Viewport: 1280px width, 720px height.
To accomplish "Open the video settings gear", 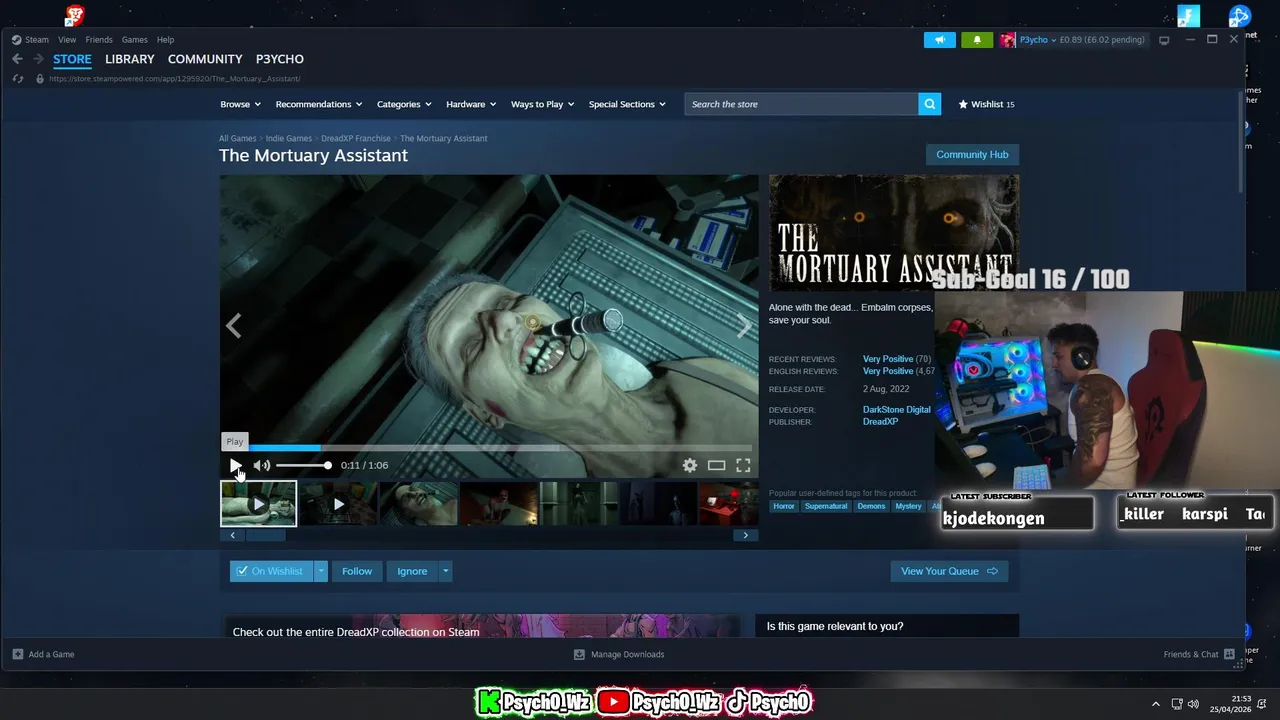I will point(690,465).
